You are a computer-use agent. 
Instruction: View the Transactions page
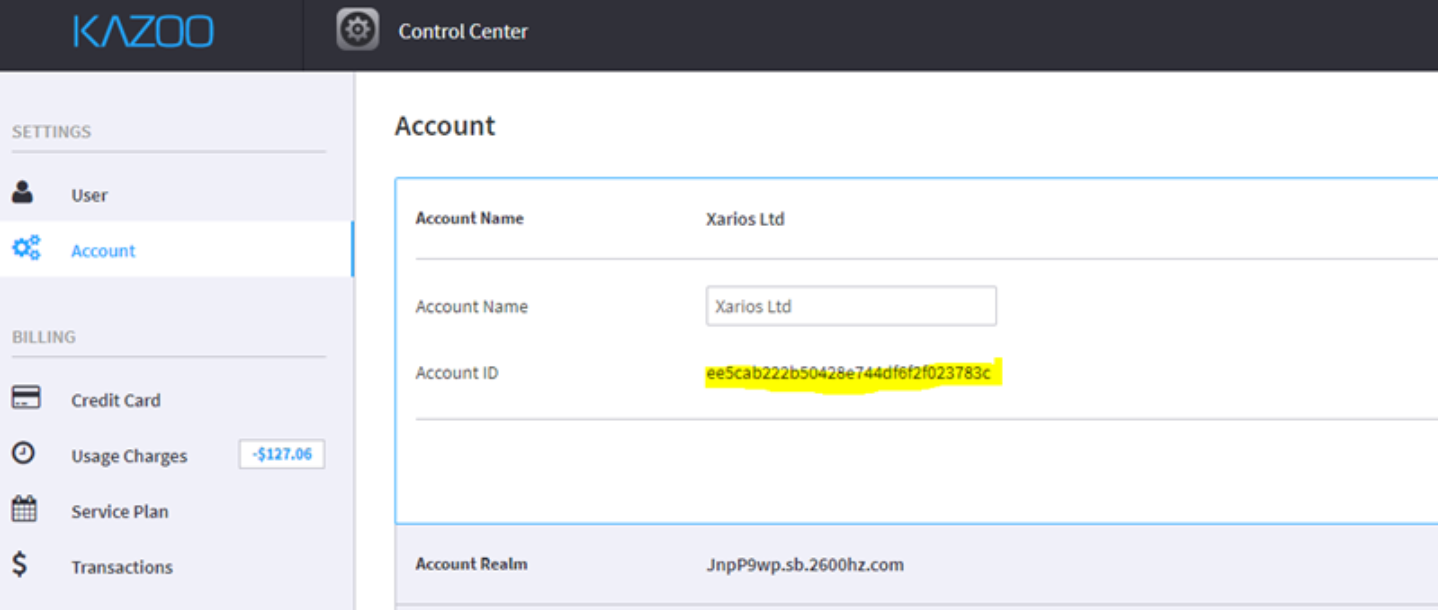coord(121,567)
